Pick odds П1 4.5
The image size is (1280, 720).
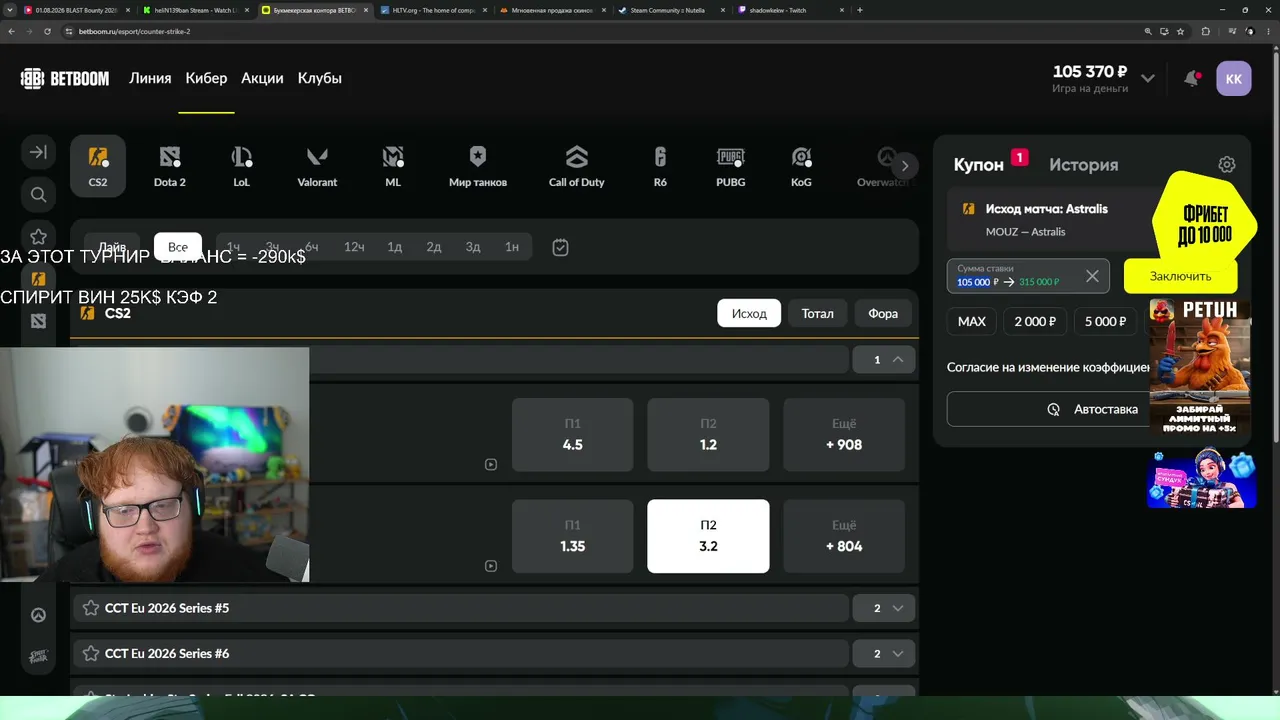tap(573, 435)
